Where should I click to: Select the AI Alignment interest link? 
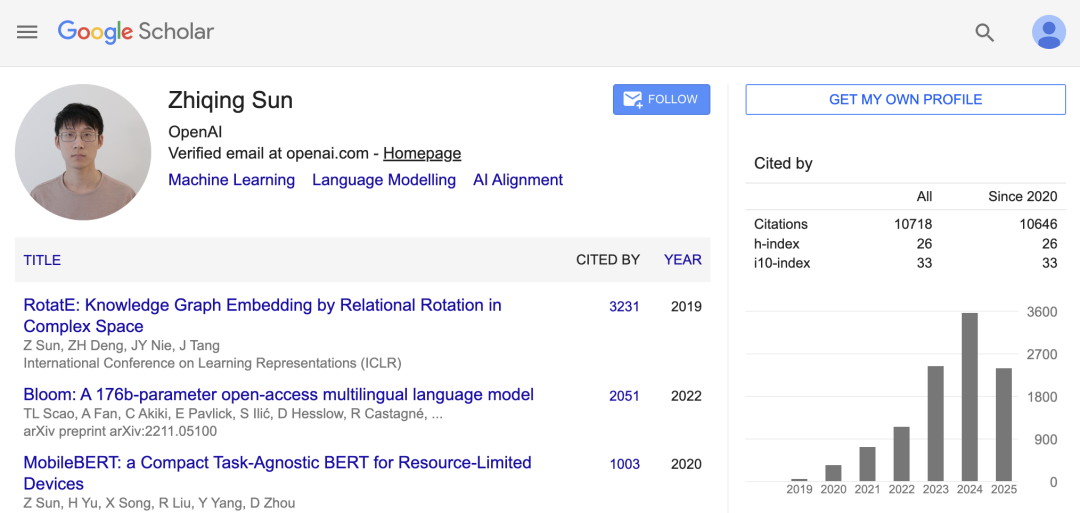tap(518, 180)
